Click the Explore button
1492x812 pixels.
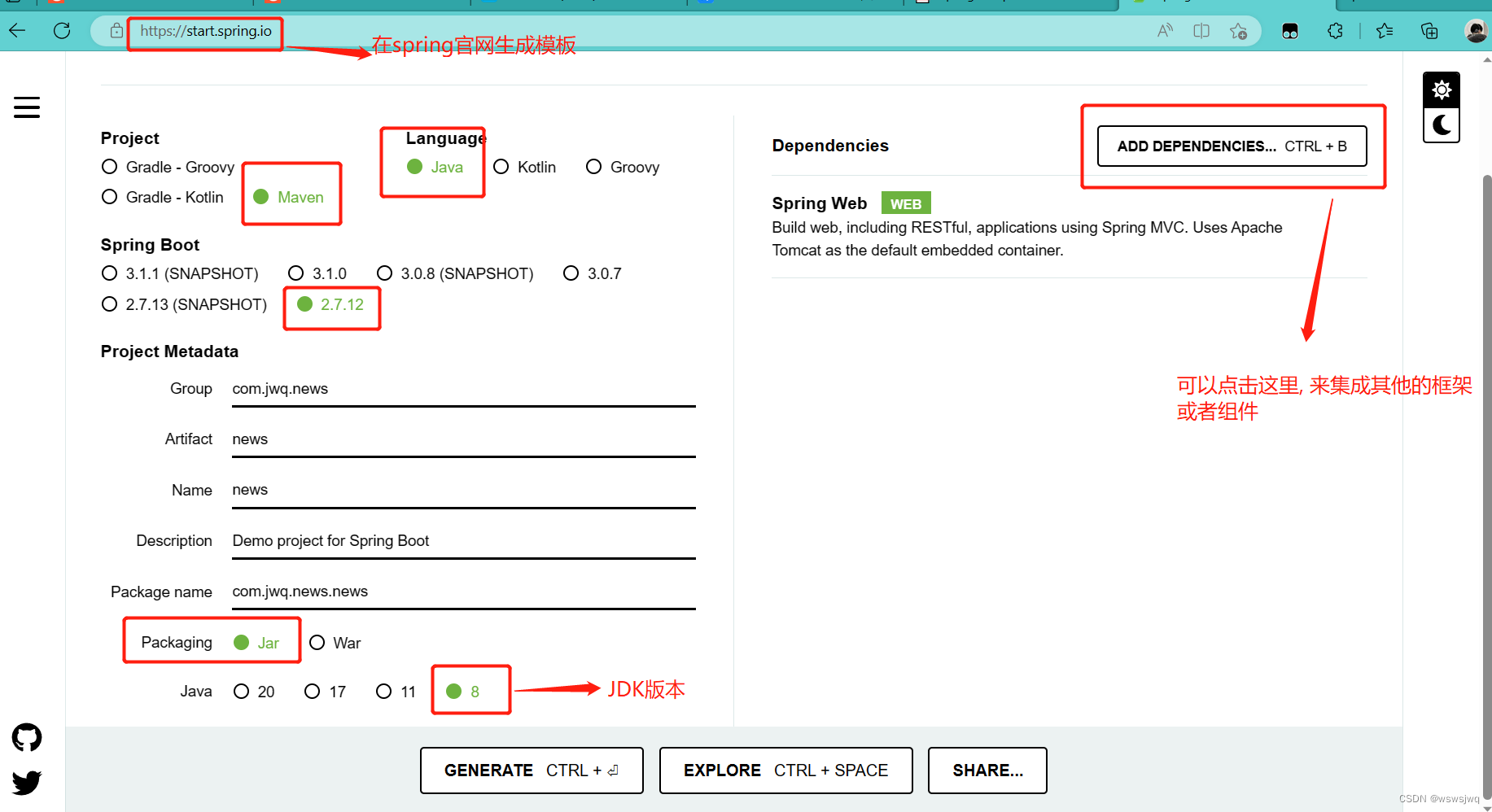point(785,771)
